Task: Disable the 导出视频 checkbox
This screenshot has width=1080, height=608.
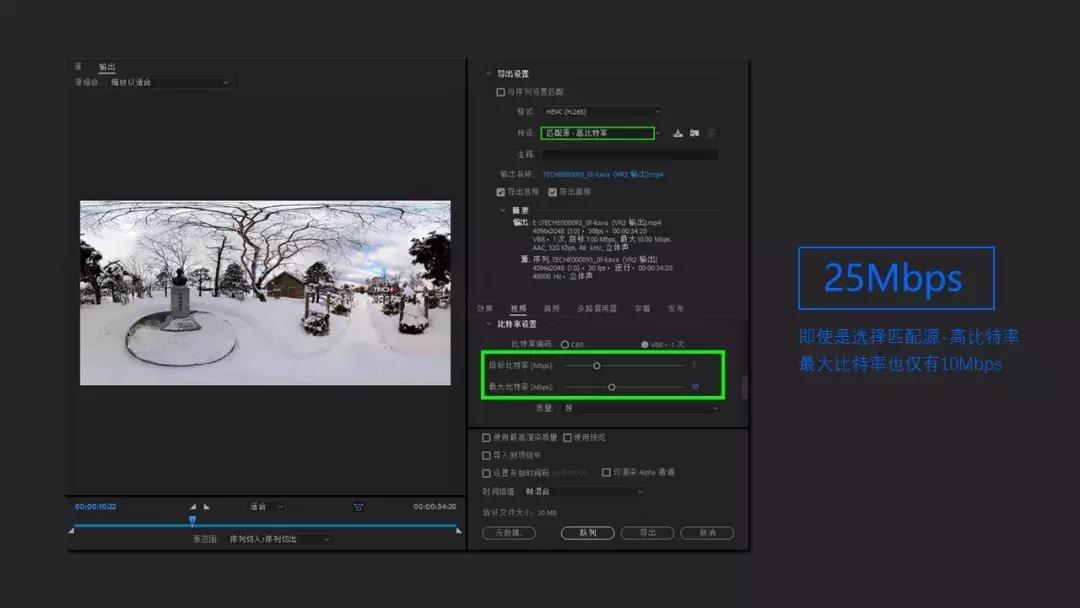Action: coord(499,191)
